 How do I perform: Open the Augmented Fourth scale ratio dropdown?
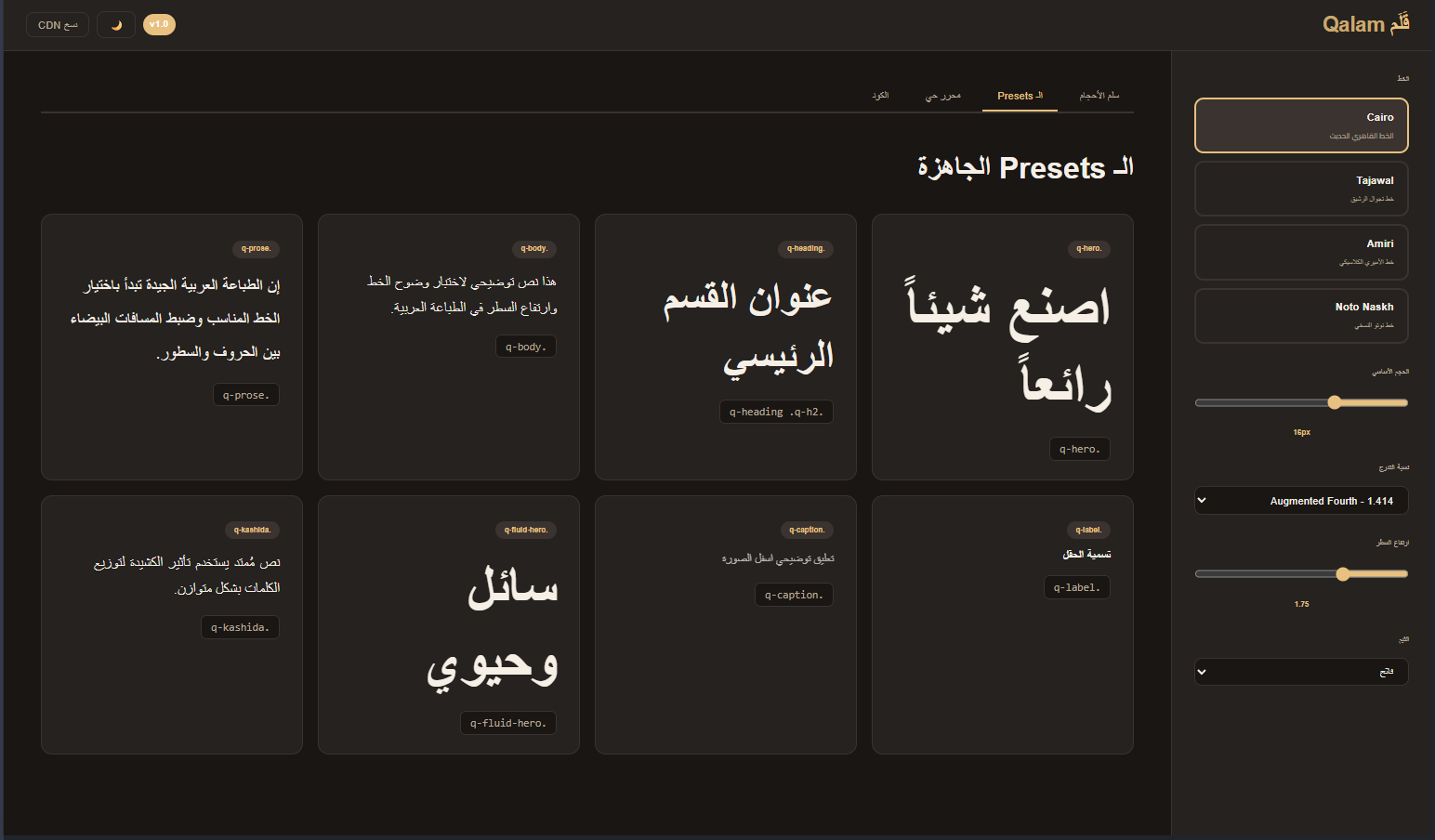coord(1301,501)
